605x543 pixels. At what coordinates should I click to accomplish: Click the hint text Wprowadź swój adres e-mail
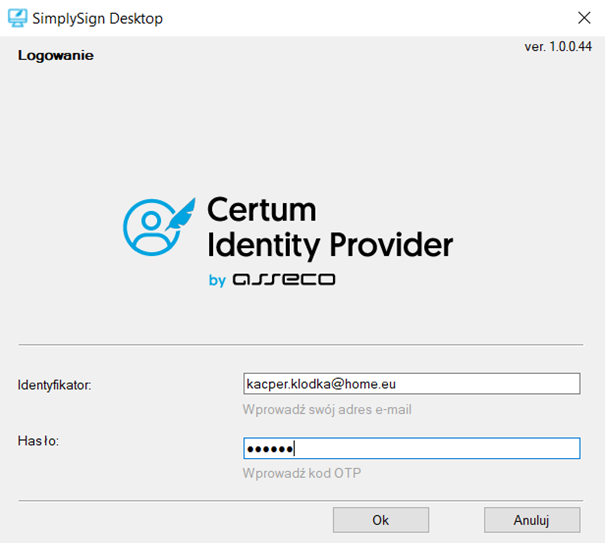(x=327, y=409)
